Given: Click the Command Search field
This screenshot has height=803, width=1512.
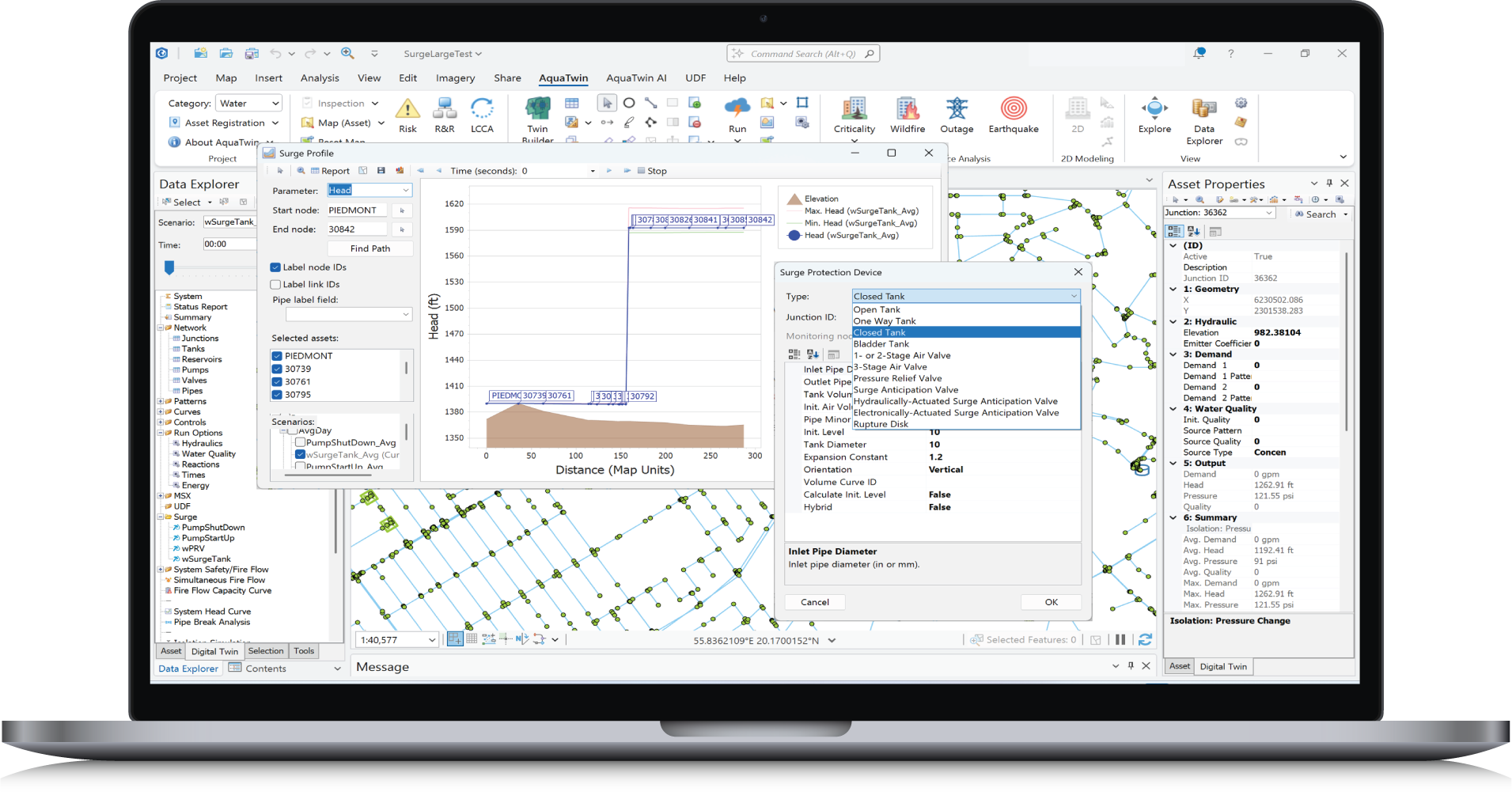Looking at the screenshot, I should 802,54.
